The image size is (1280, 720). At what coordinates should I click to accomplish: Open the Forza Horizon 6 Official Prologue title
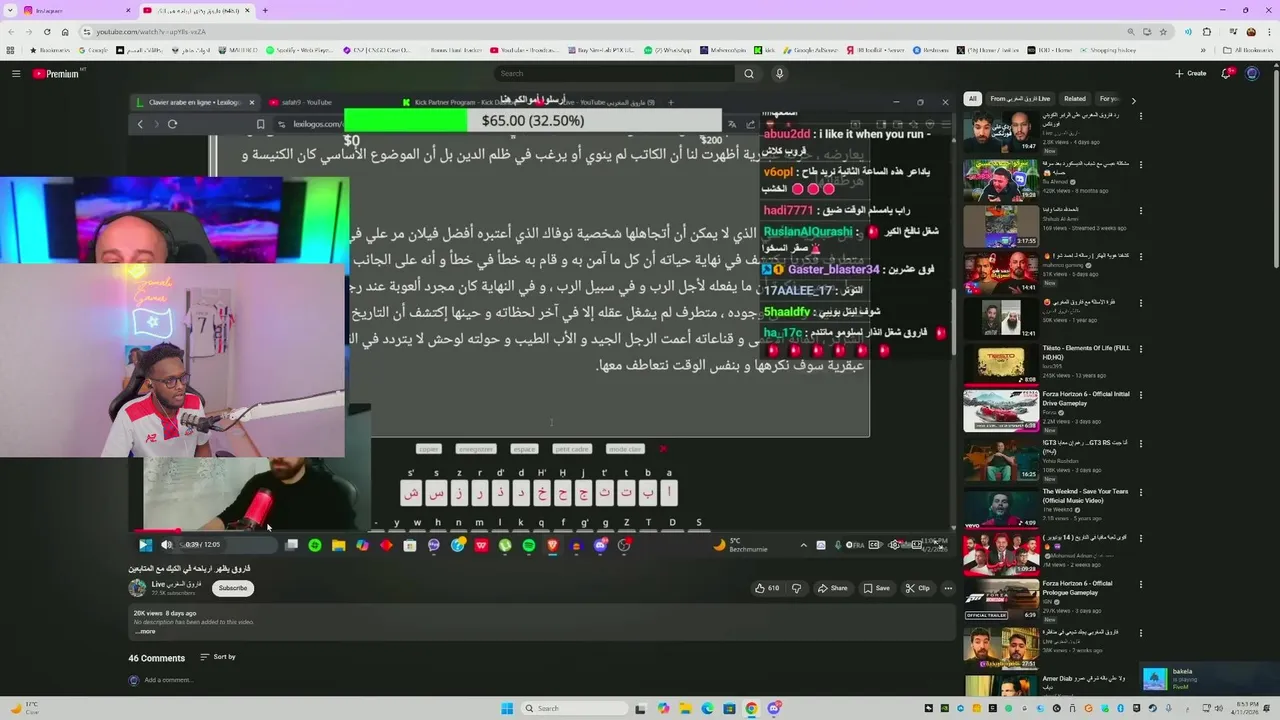1078,588
